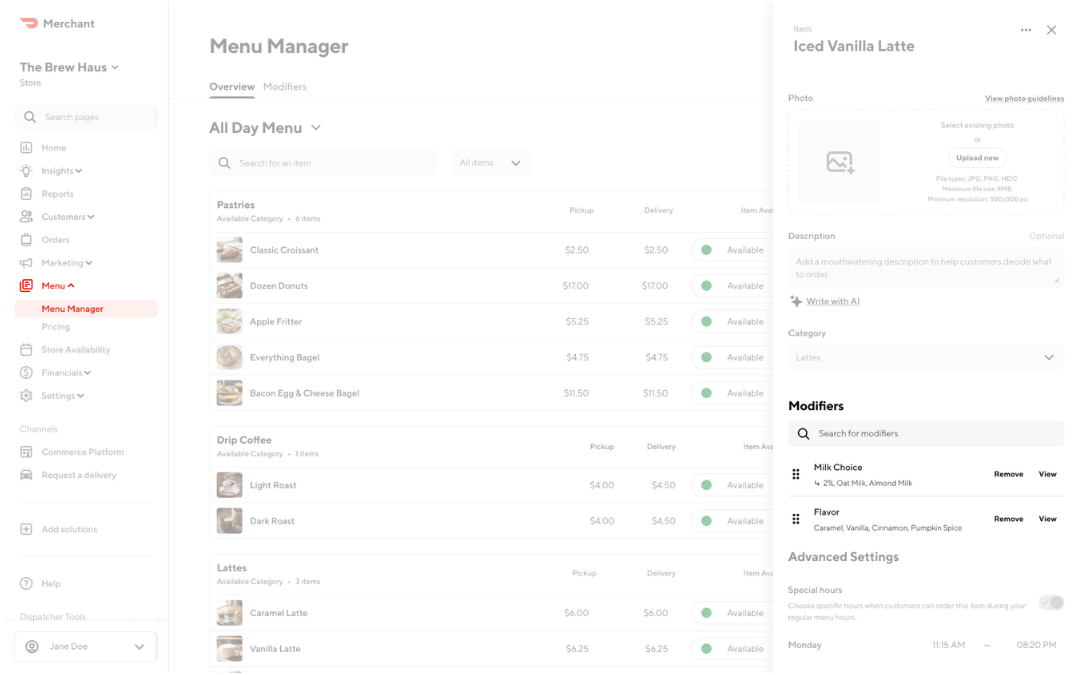Switch to the Modifiers tab
Image resolution: width=1080 pixels, height=675 pixels.
coord(284,87)
